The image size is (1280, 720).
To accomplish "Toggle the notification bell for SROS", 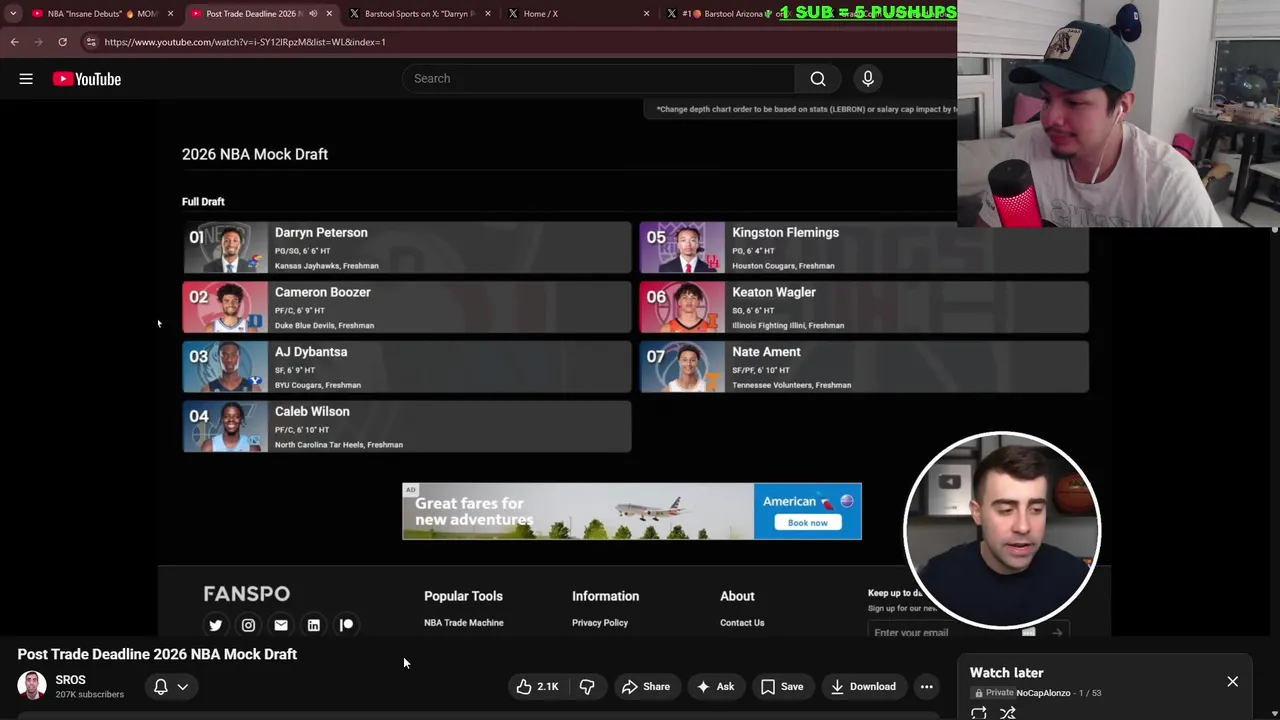I will [x=160, y=687].
